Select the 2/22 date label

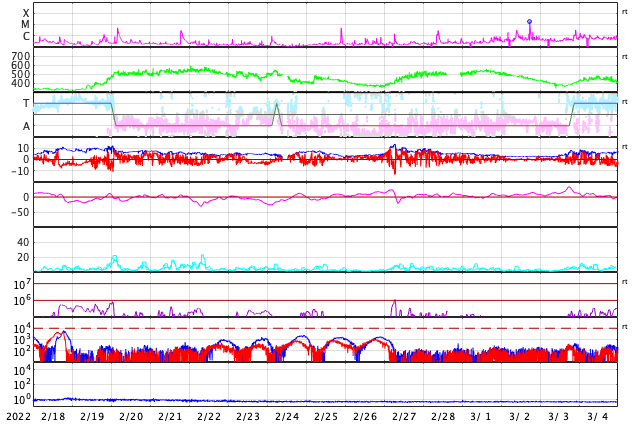pyautogui.click(x=209, y=416)
